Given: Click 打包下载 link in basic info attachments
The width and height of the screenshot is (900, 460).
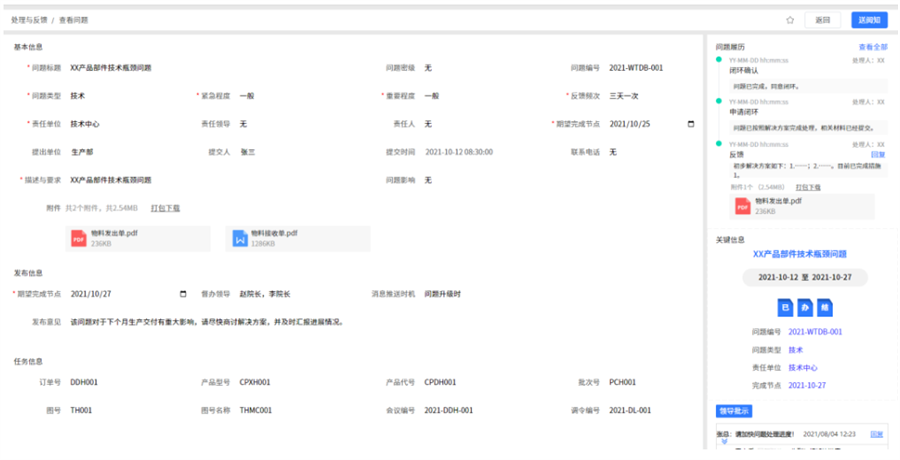Looking at the screenshot, I should pyautogui.click(x=165, y=208).
